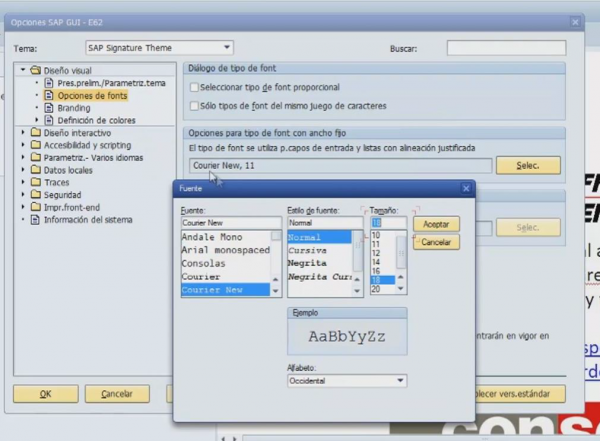Click the Estilo de fuente input field
The image size is (600, 441).
tap(325, 223)
